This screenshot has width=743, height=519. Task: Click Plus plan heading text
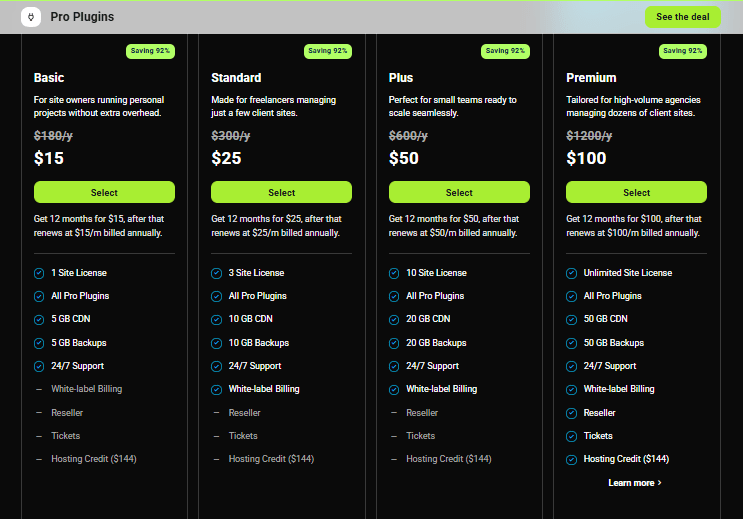coord(401,78)
